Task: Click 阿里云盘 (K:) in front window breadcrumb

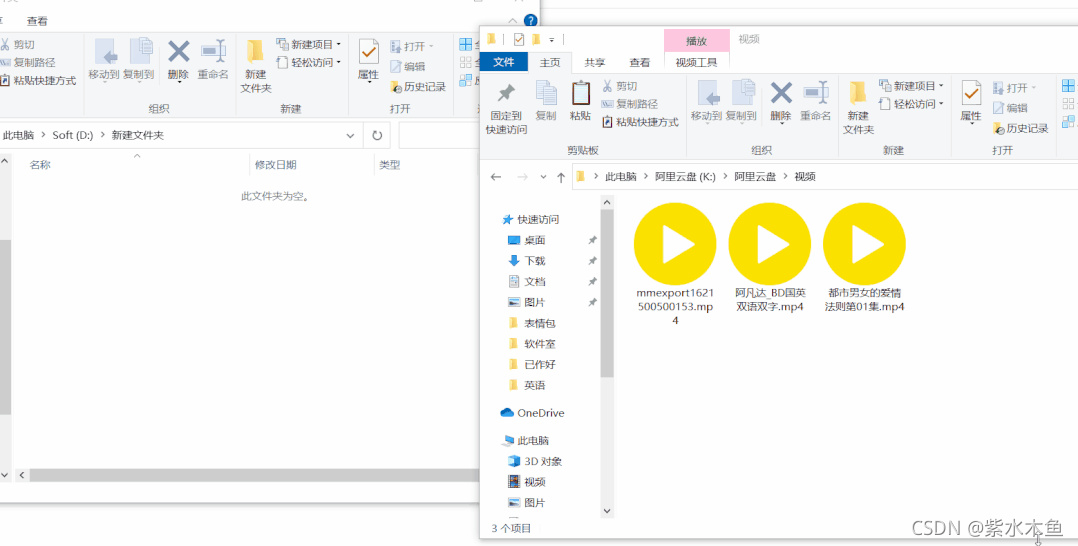Action: point(685,177)
